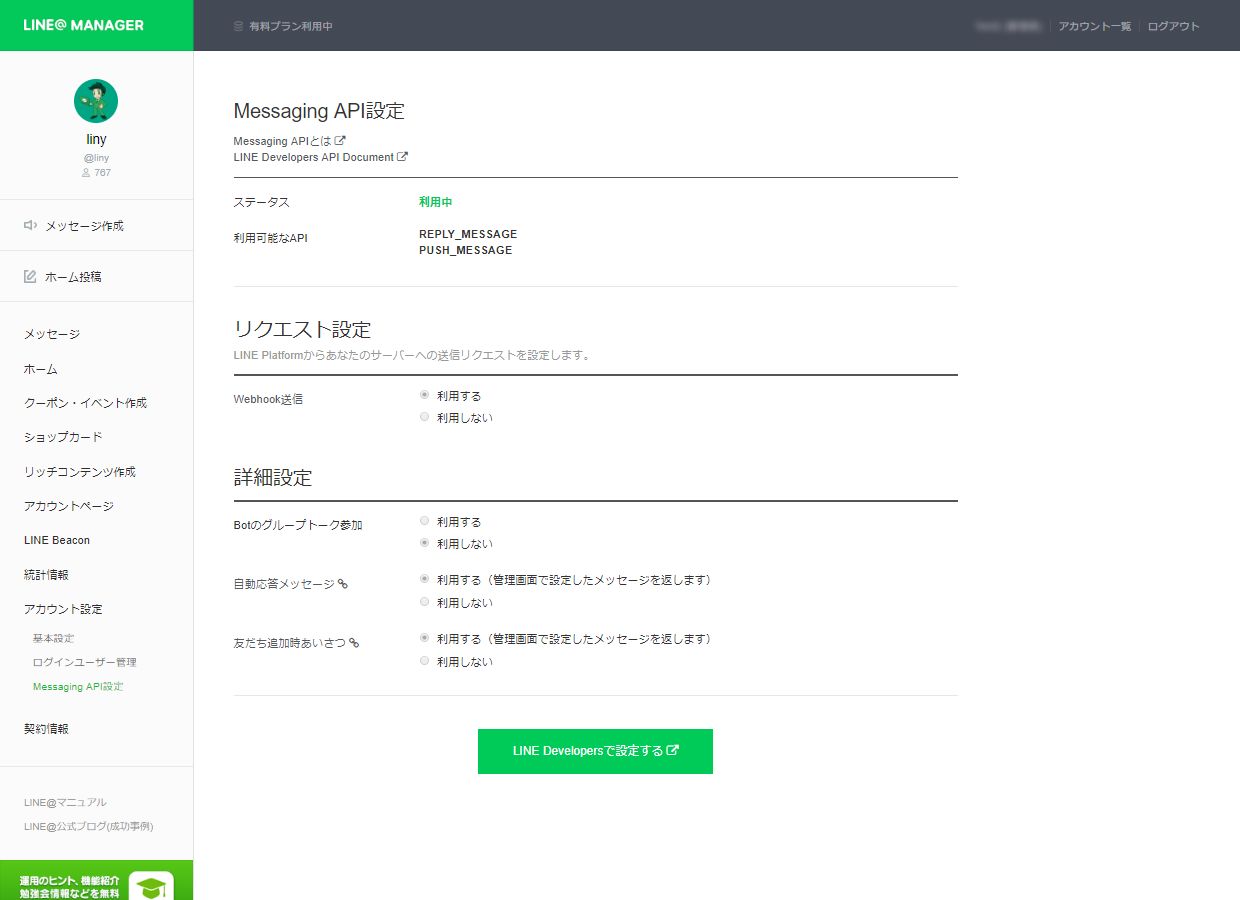The height and width of the screenshot is (900, 1240).
Task: Click the 詳細設定 heading
Action: [273, 478]
